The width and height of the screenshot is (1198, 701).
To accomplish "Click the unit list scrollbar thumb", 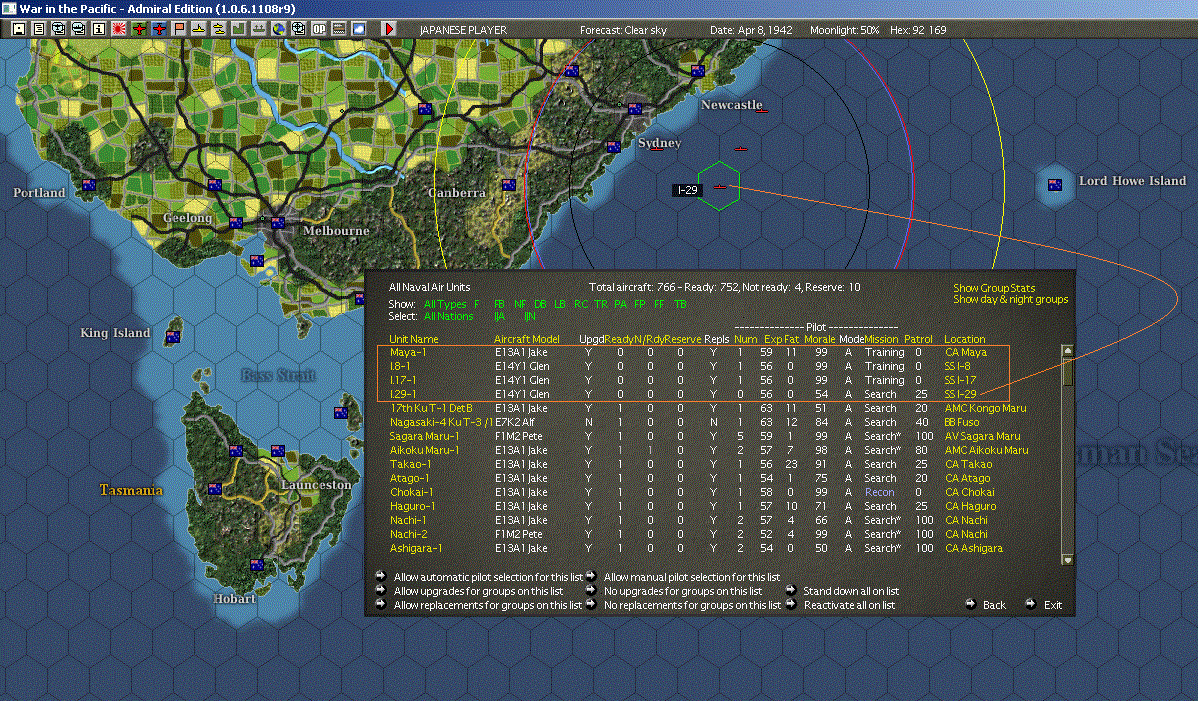I will [x=1067, y=372].
